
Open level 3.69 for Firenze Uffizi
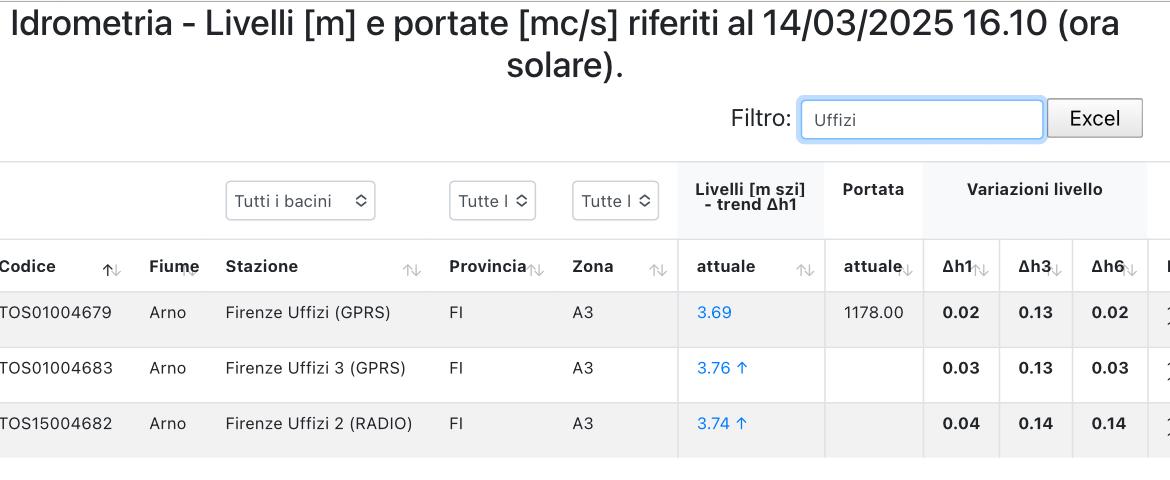(714, 313)
